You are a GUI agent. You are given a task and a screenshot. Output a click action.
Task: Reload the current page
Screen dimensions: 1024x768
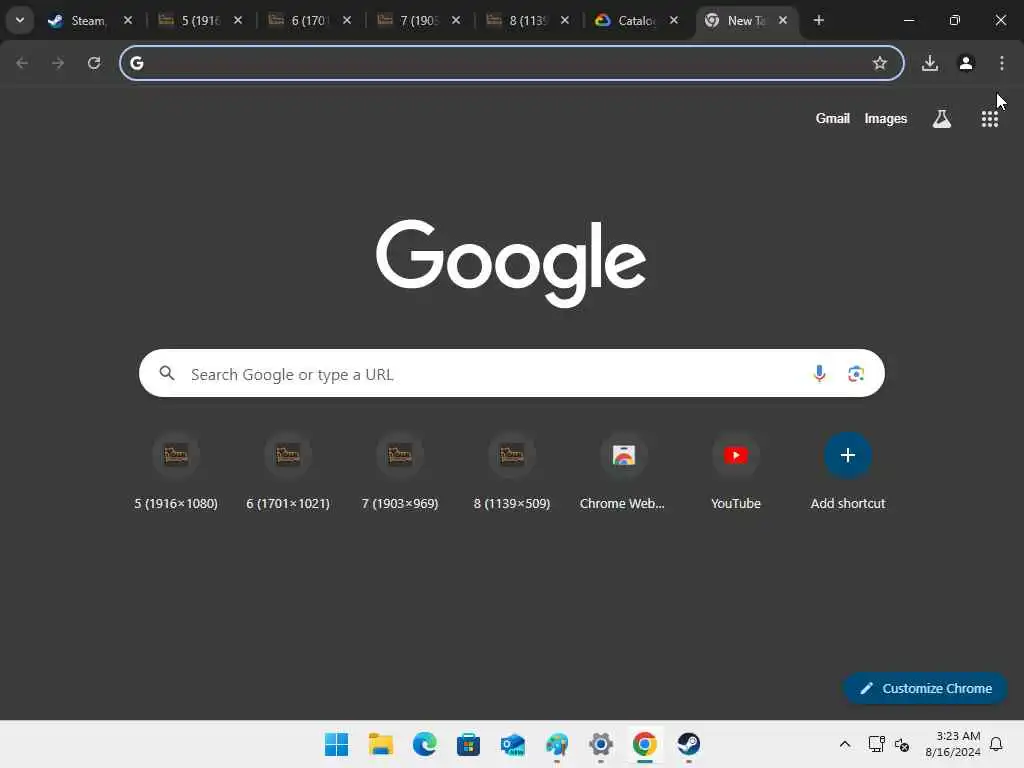pyautogui.click(x=94, y=63)
